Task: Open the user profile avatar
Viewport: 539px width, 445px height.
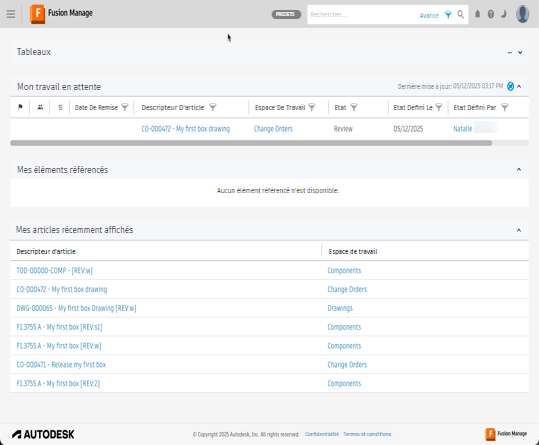Action: point(522,14)
